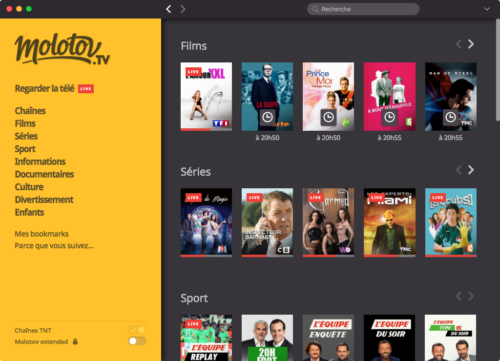Select the Culture category

pyautogui.click(x=29, y=187)
